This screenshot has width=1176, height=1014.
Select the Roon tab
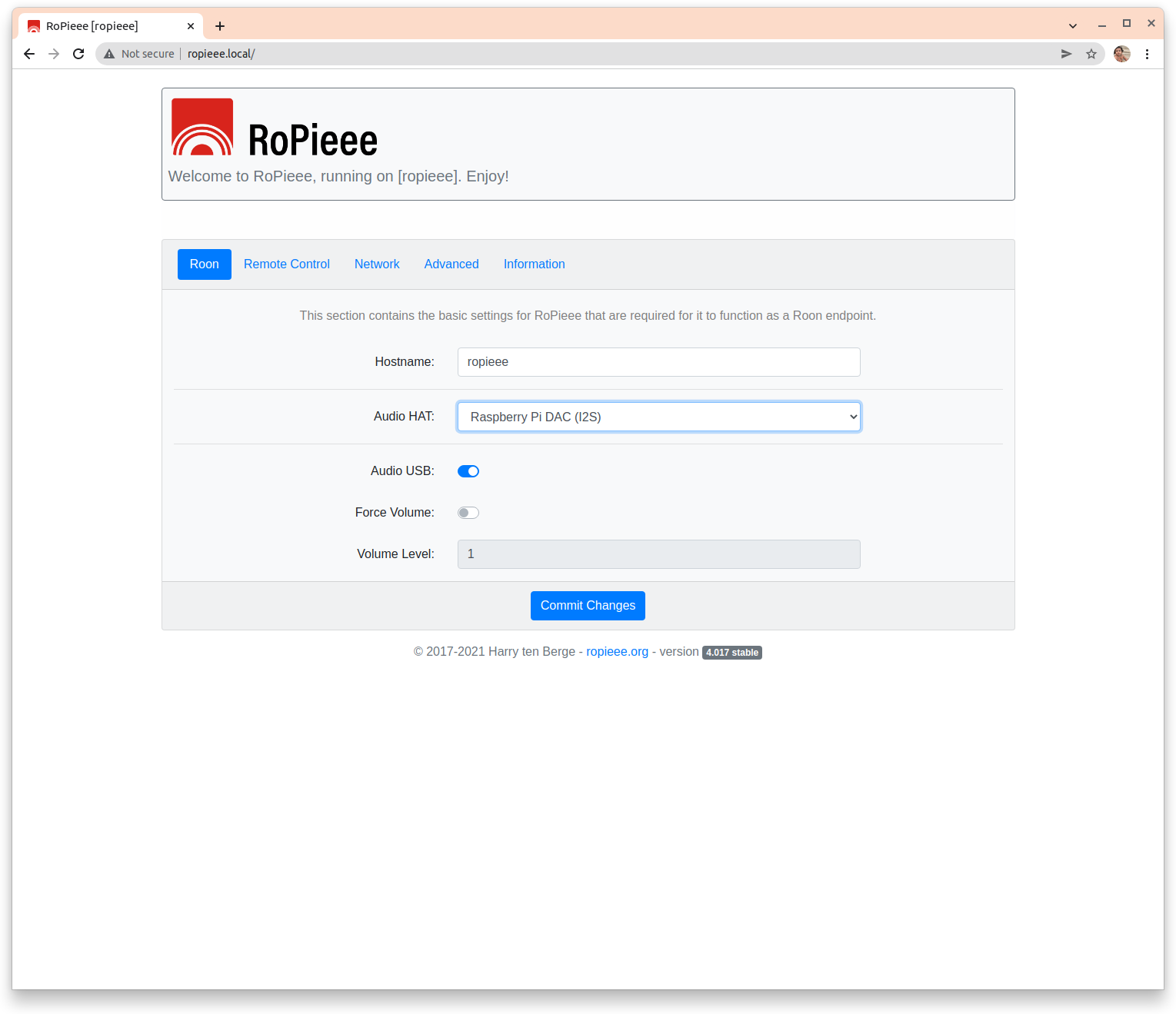(x=205, y=264)
